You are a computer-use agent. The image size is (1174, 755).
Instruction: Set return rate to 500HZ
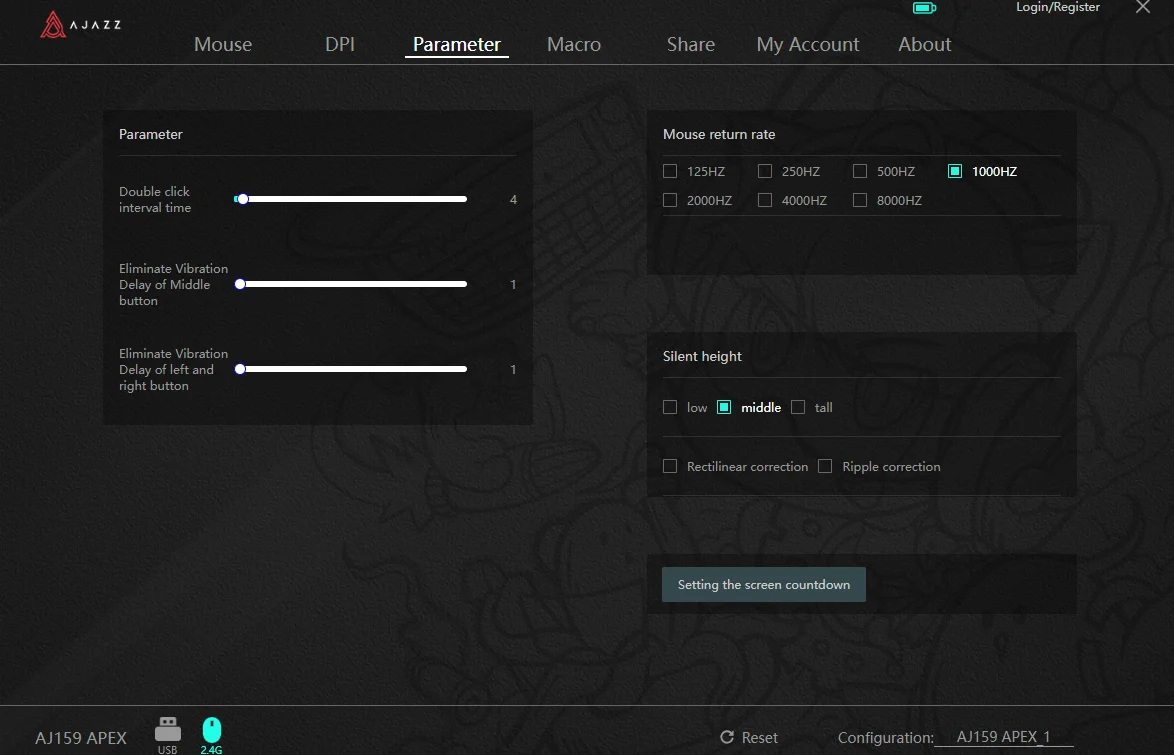[x=860, y=172]
